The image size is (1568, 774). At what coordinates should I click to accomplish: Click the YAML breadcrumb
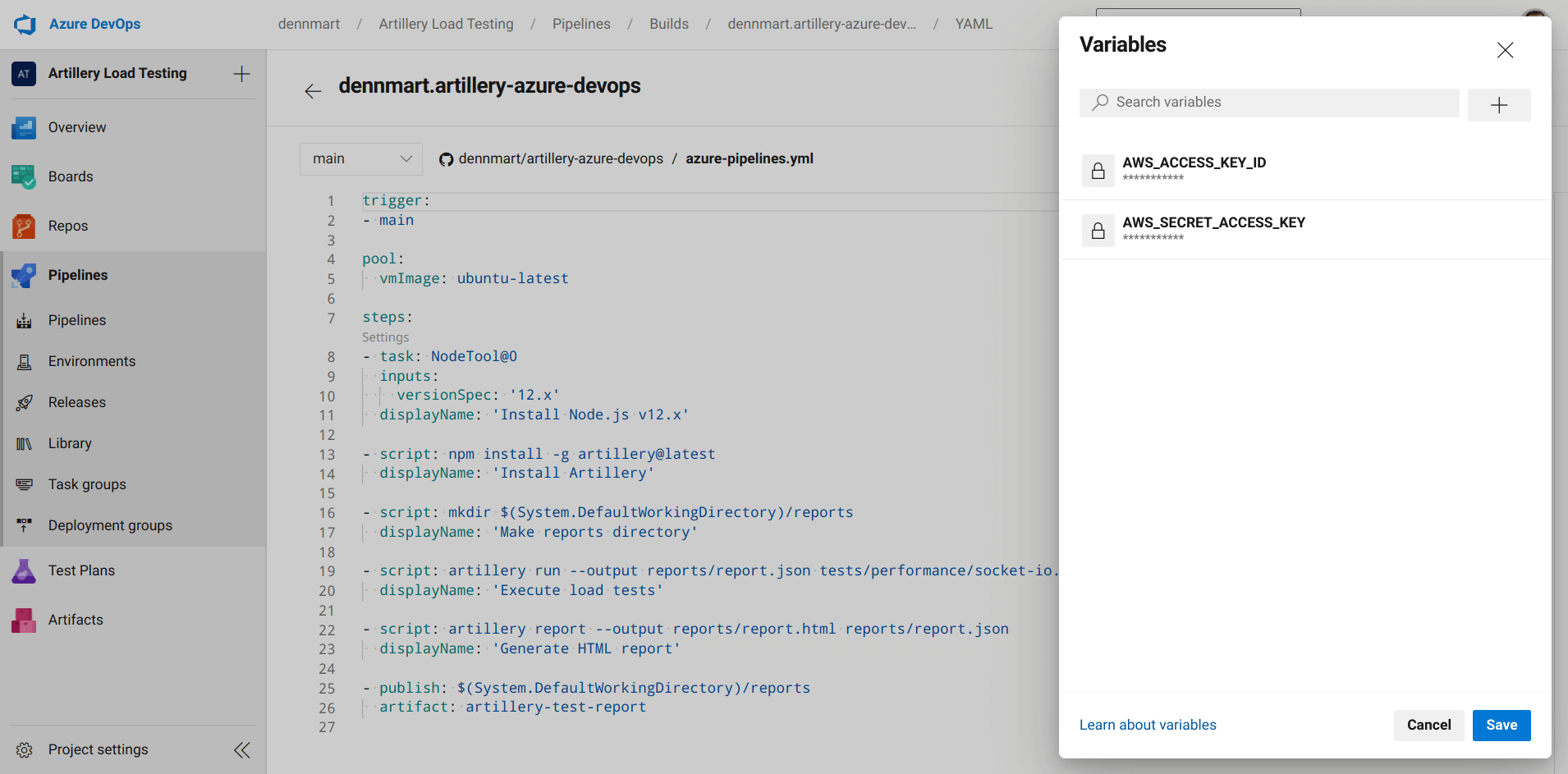tap(974, 25)
